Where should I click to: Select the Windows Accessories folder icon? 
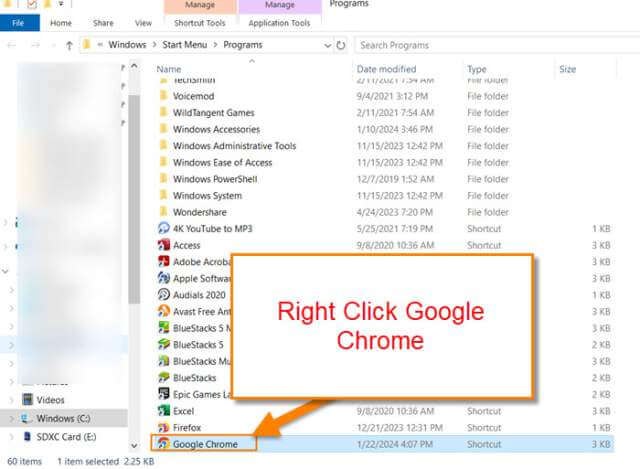(164, 129)
